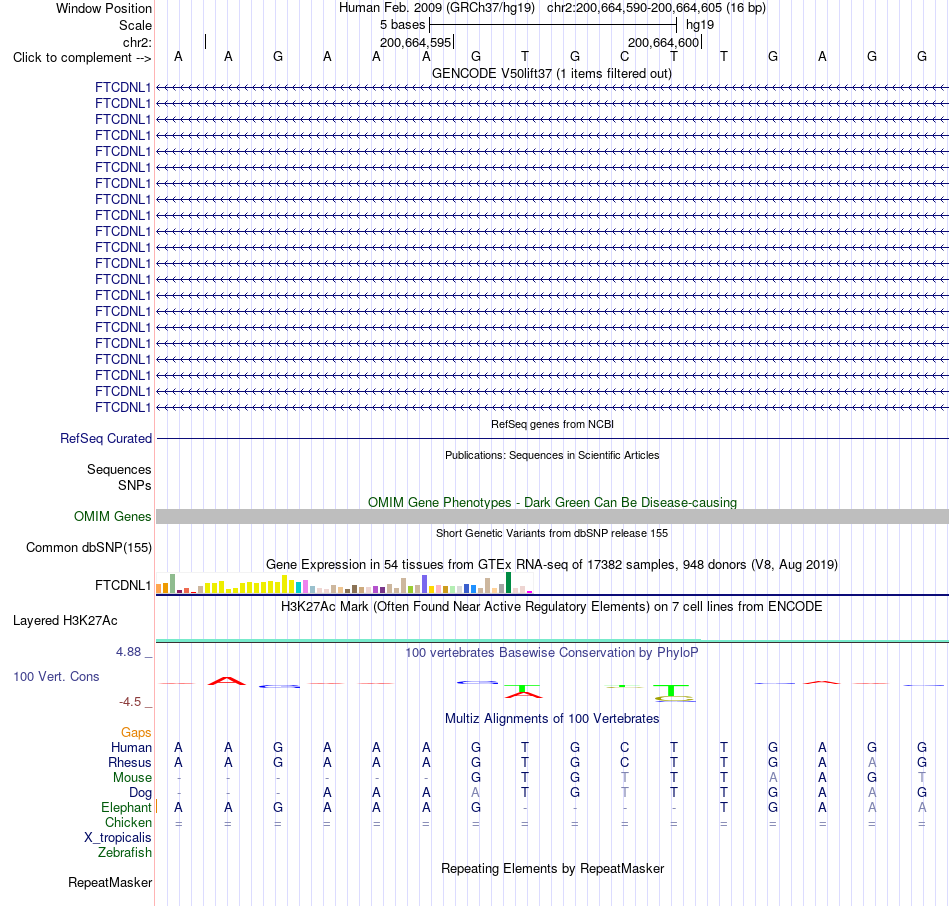Open 'Gene Expression in 54 tissues from GTEx' title

pos(552,564)
